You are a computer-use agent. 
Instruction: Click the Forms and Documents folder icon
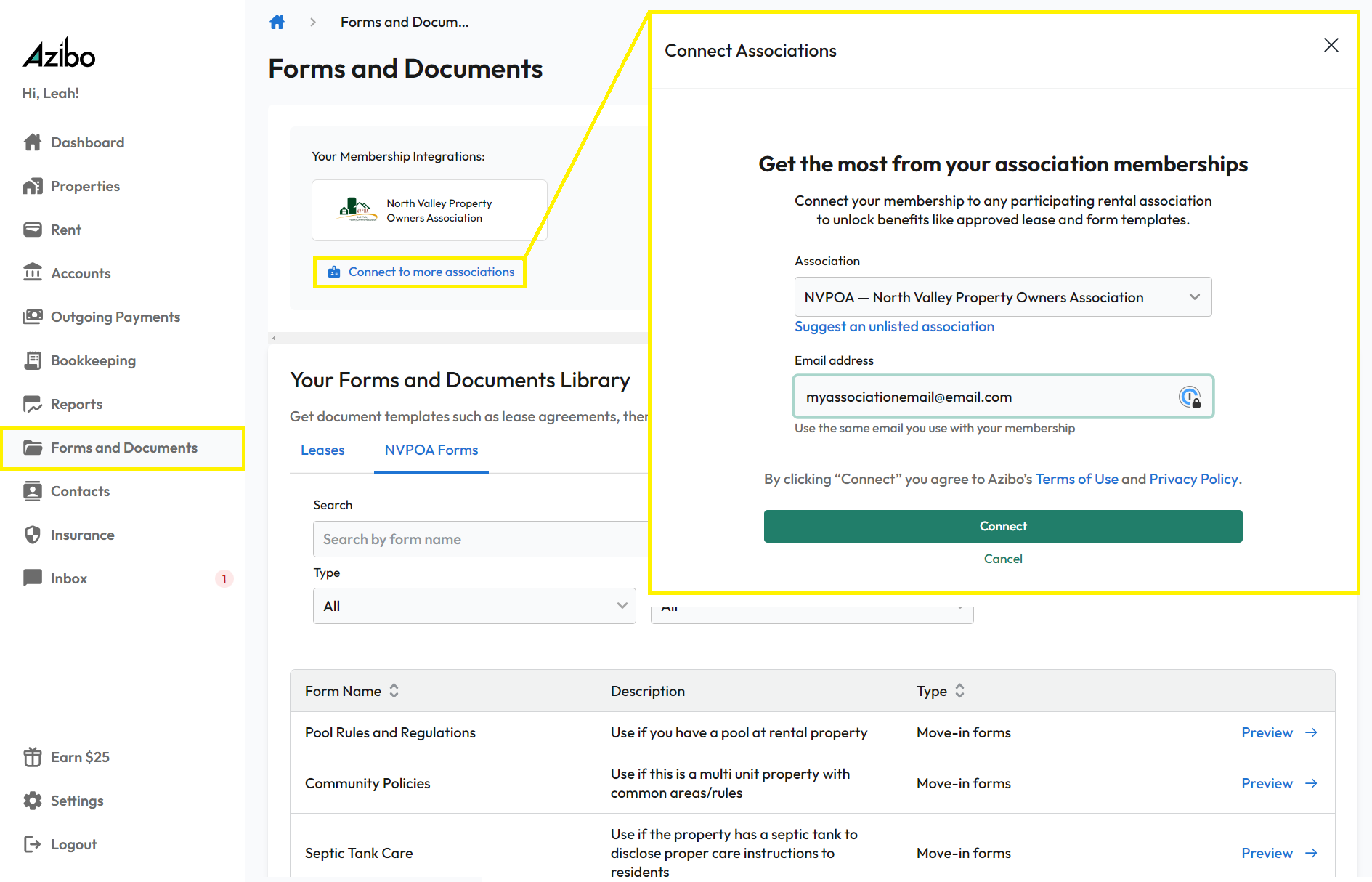coord(33,448)
